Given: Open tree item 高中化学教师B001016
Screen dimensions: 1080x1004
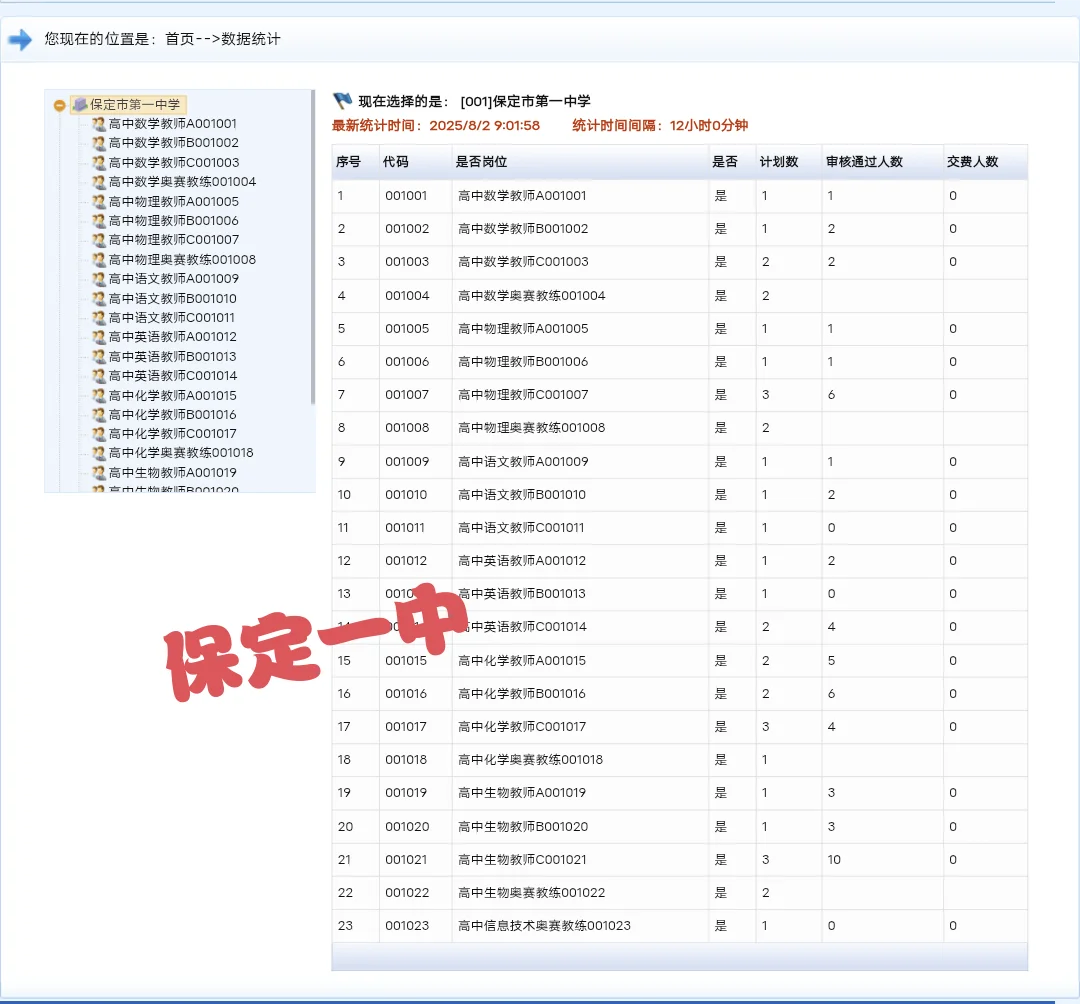Looking at the screenshot, I should (x=172, y=415).
